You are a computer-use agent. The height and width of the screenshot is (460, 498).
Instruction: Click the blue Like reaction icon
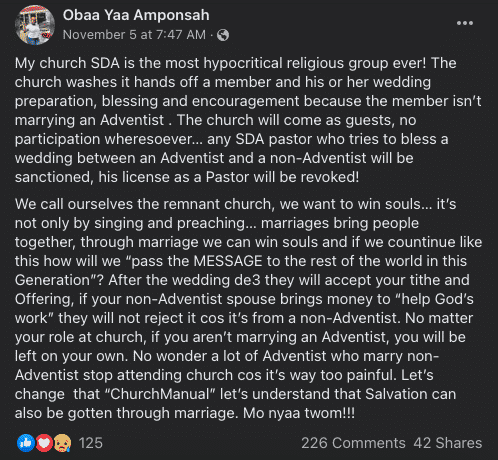tap(26, 443)
